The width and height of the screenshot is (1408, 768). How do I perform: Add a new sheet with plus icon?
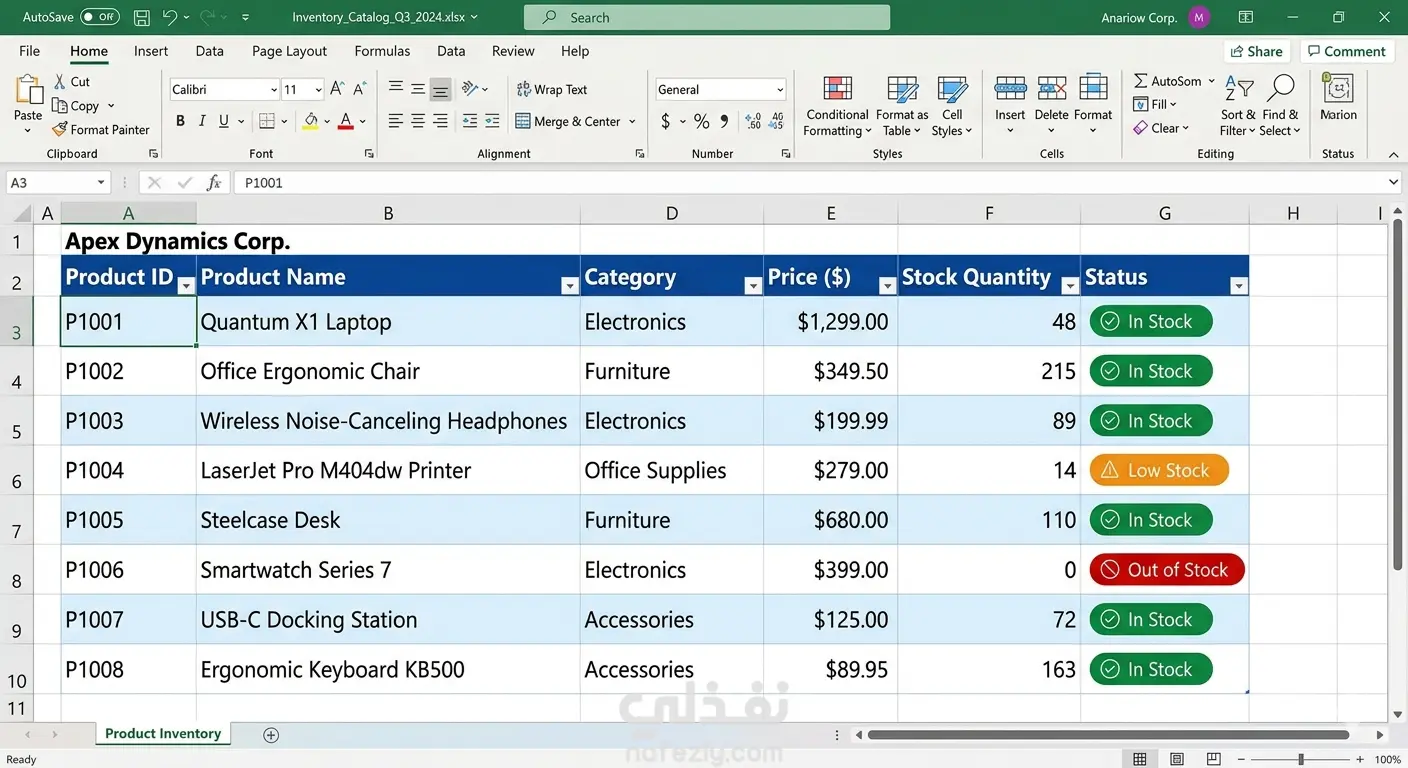coord(271,735)
